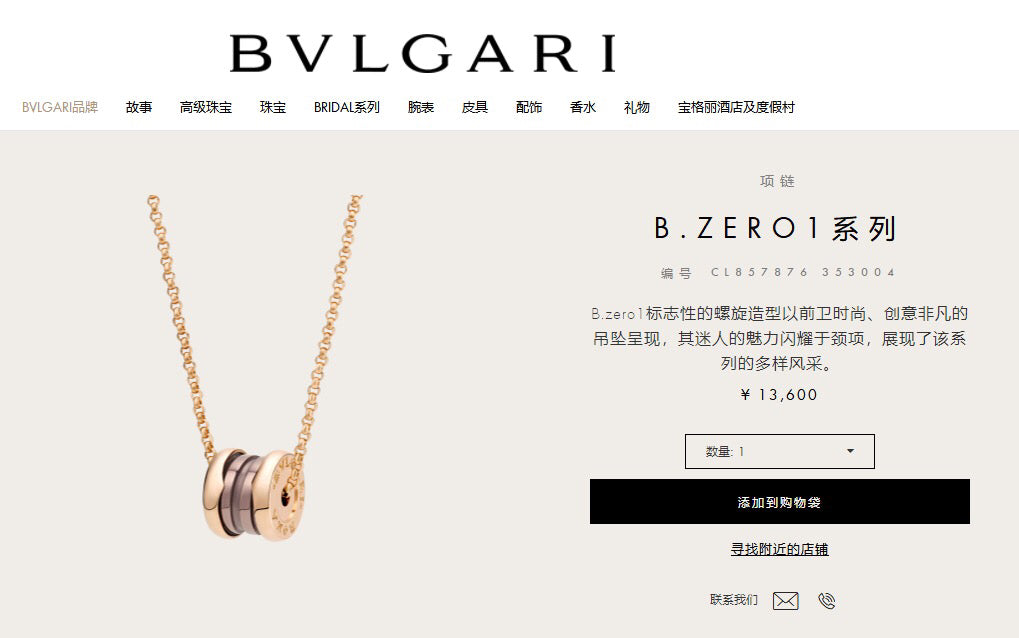
Task: Click the phone contact icon
Action: [x=827, y=600]
